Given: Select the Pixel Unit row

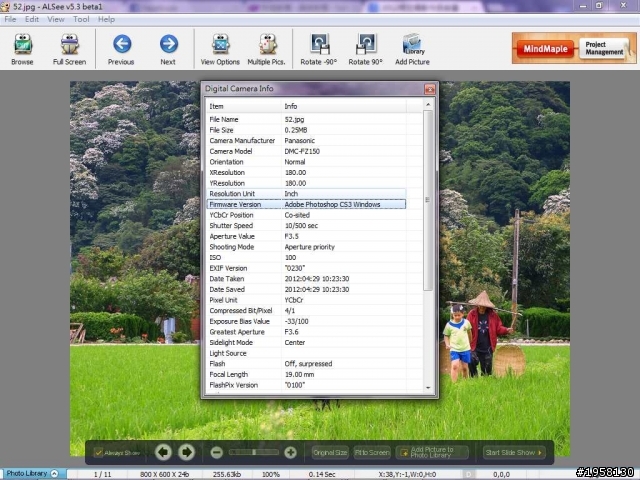Looking at the screenshot, I should (306, 300).
